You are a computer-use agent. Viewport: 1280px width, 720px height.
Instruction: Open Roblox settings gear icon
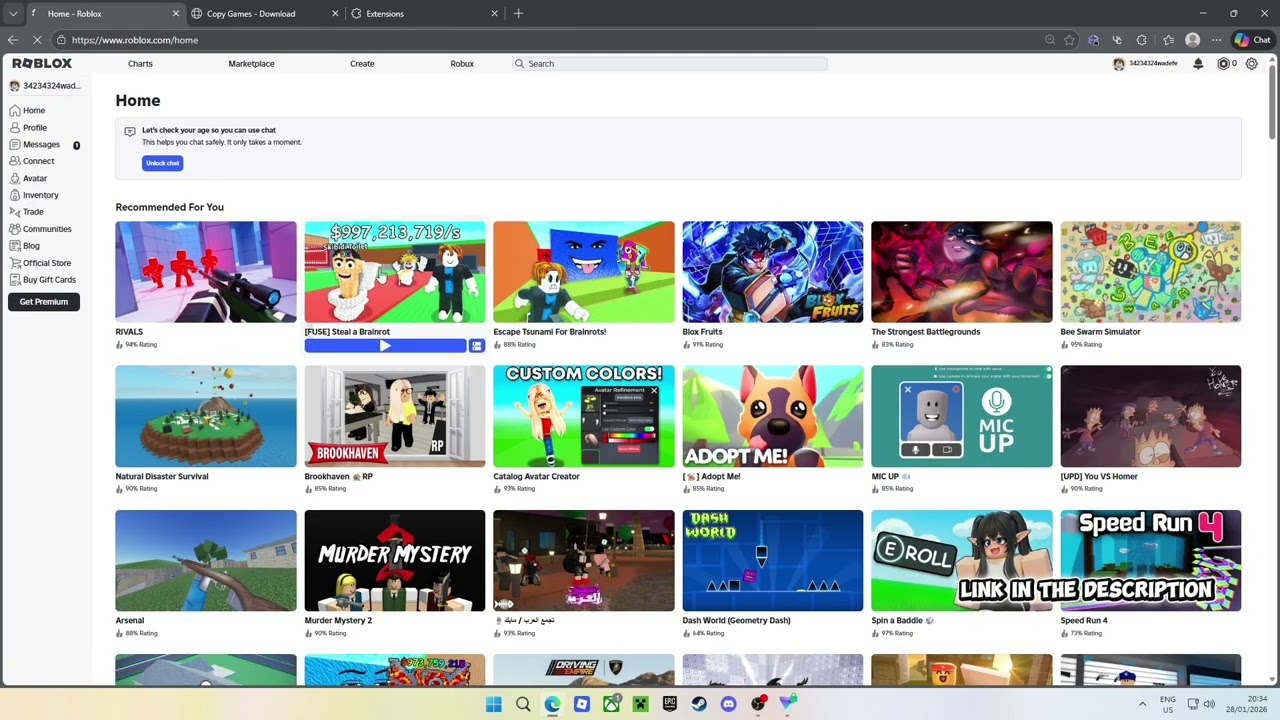(x=1251, y=64)
